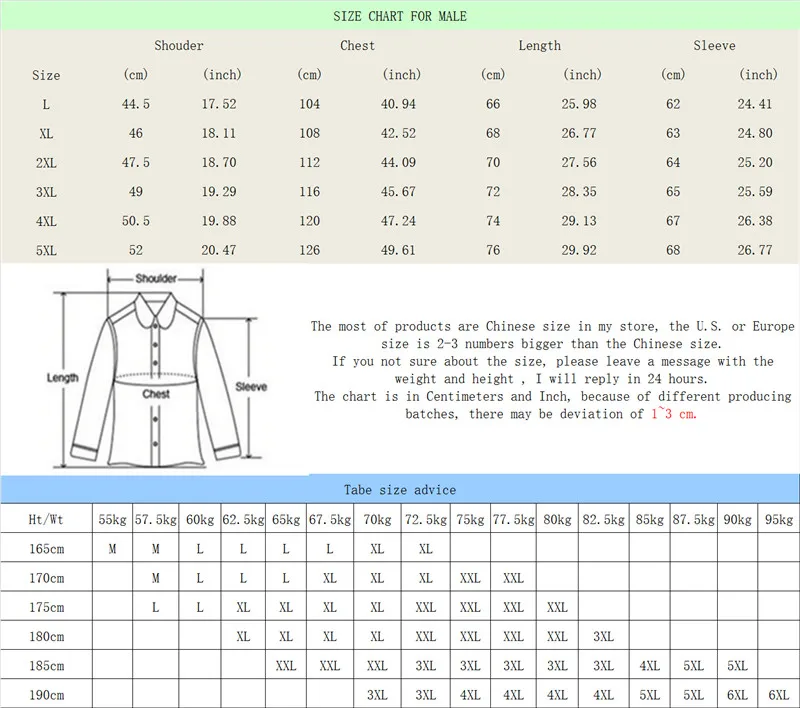Select the "3XL" cell in the 180cm row
800x708 pixels.
[x=604, y=637]
